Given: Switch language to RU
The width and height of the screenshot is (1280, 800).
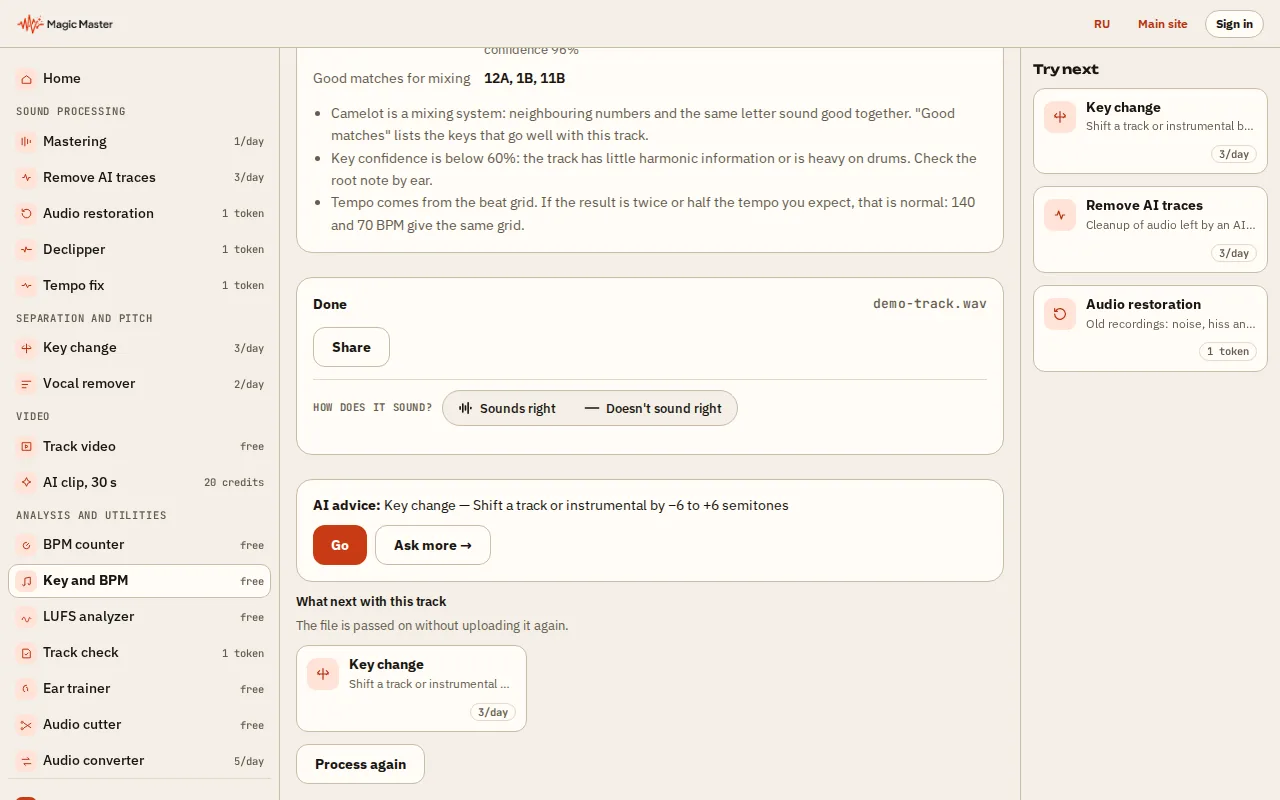Looking at the screenshot, I should 1102,24.
